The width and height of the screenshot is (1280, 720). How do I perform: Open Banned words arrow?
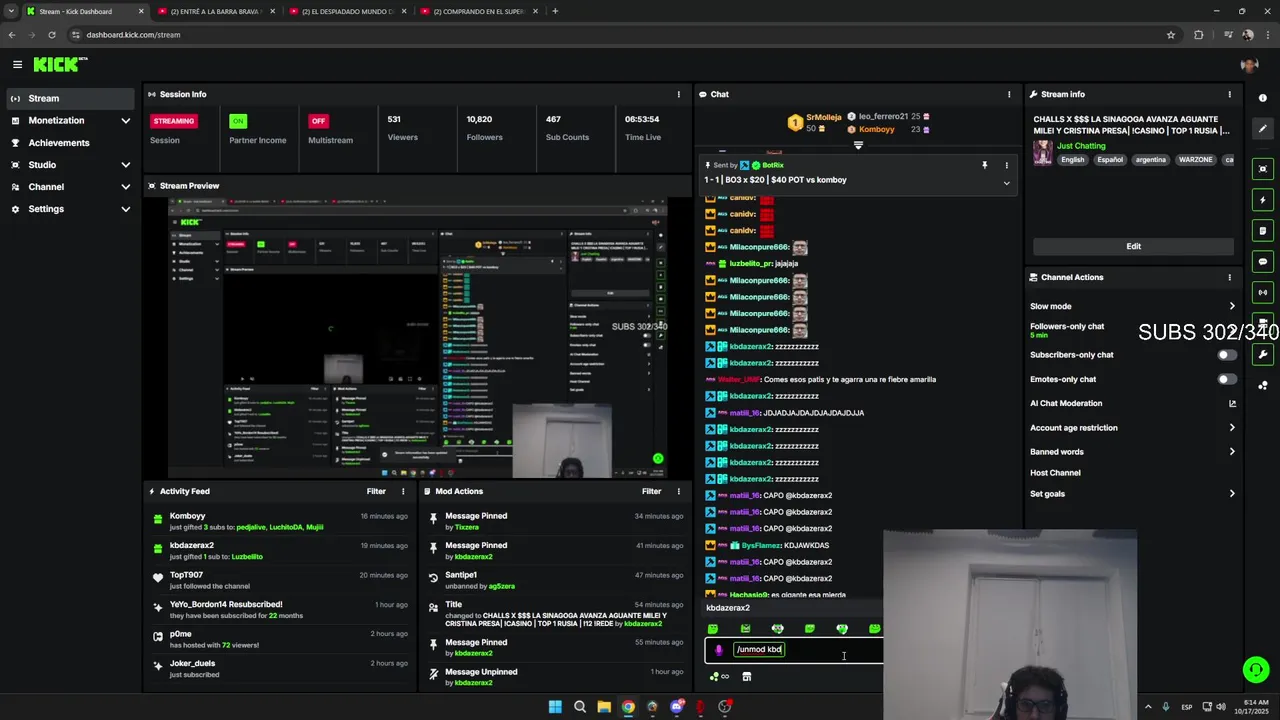coord(1232,452)
